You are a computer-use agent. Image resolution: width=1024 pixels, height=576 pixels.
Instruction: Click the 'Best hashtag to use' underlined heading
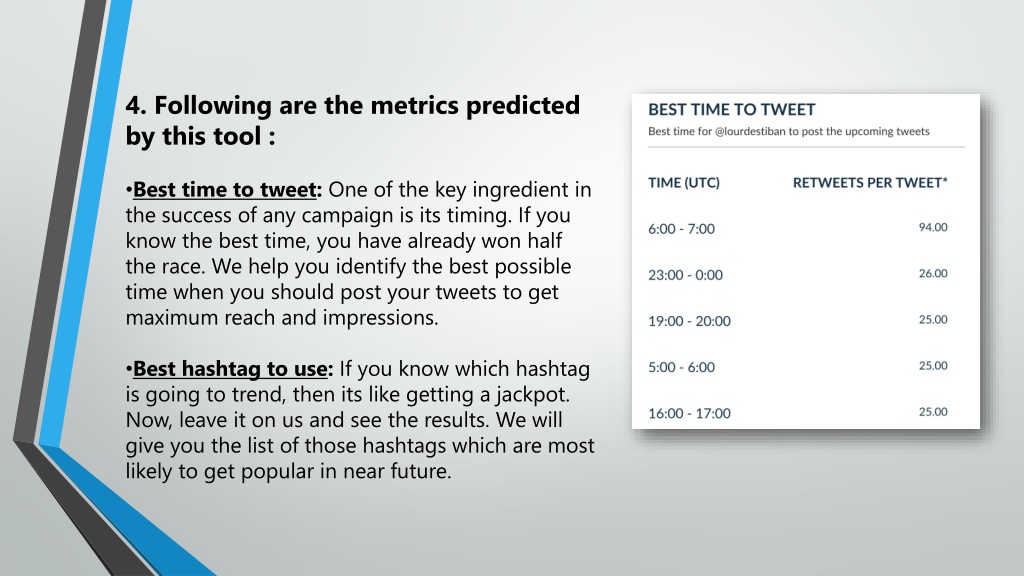(230, 368)
